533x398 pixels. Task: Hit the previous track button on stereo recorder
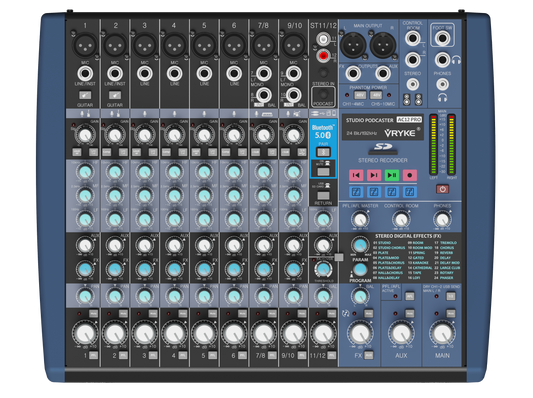point(356,175)
